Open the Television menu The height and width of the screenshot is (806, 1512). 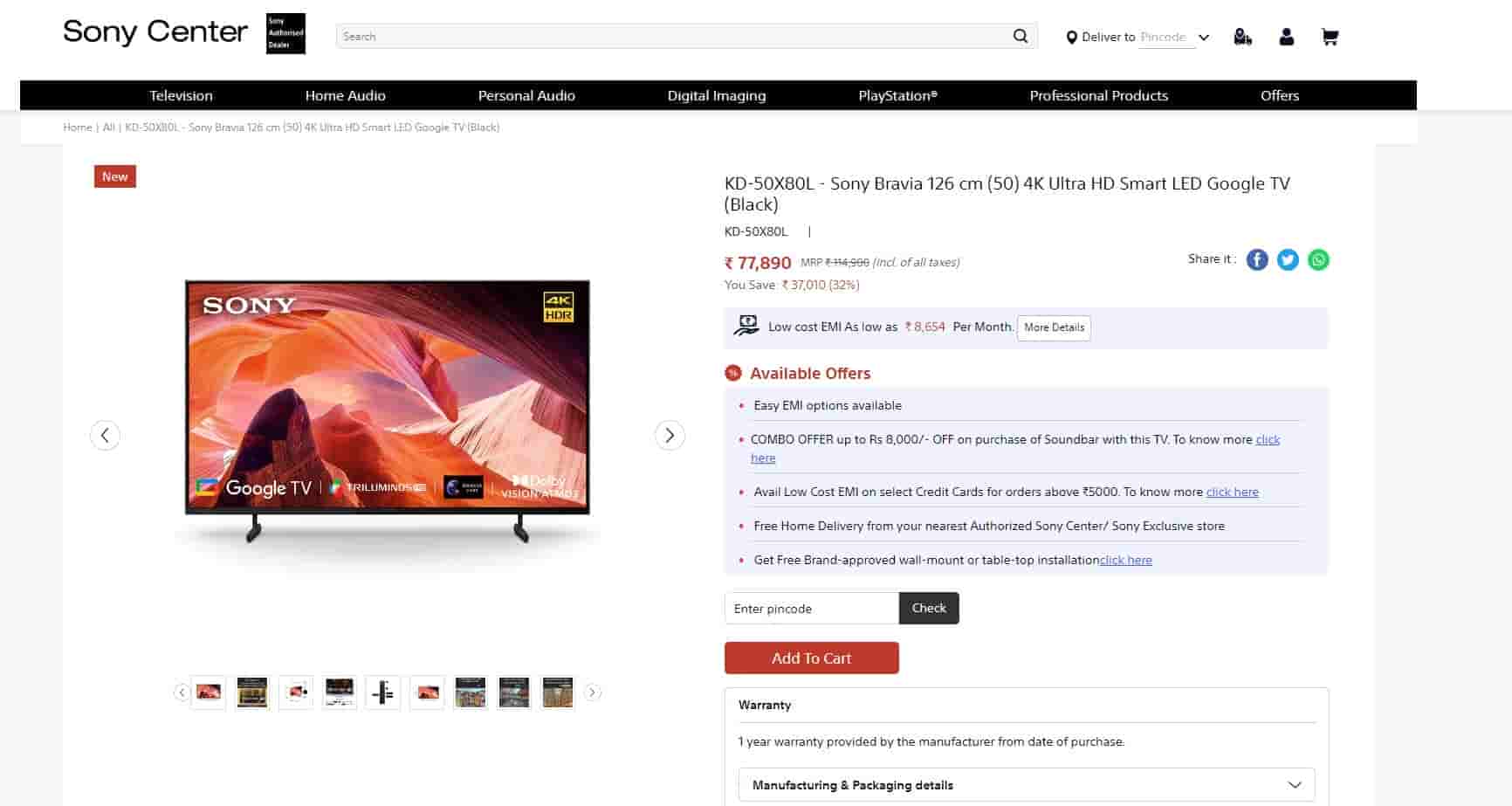tap(181, 95)
